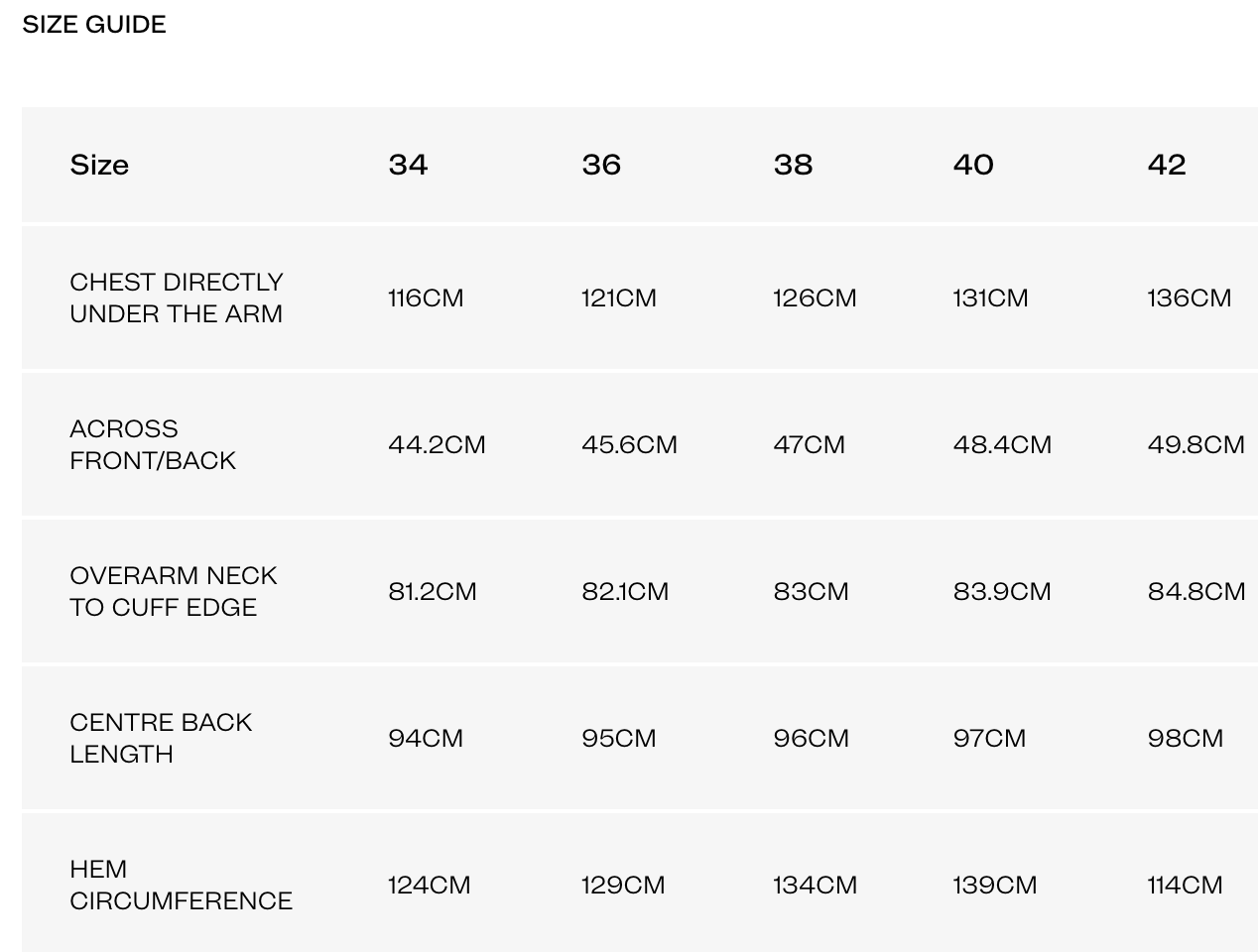The height and width of the screenshot is (952, 1258).
Task: Pick the size 42 column header
Action: tap(1167, 165)
